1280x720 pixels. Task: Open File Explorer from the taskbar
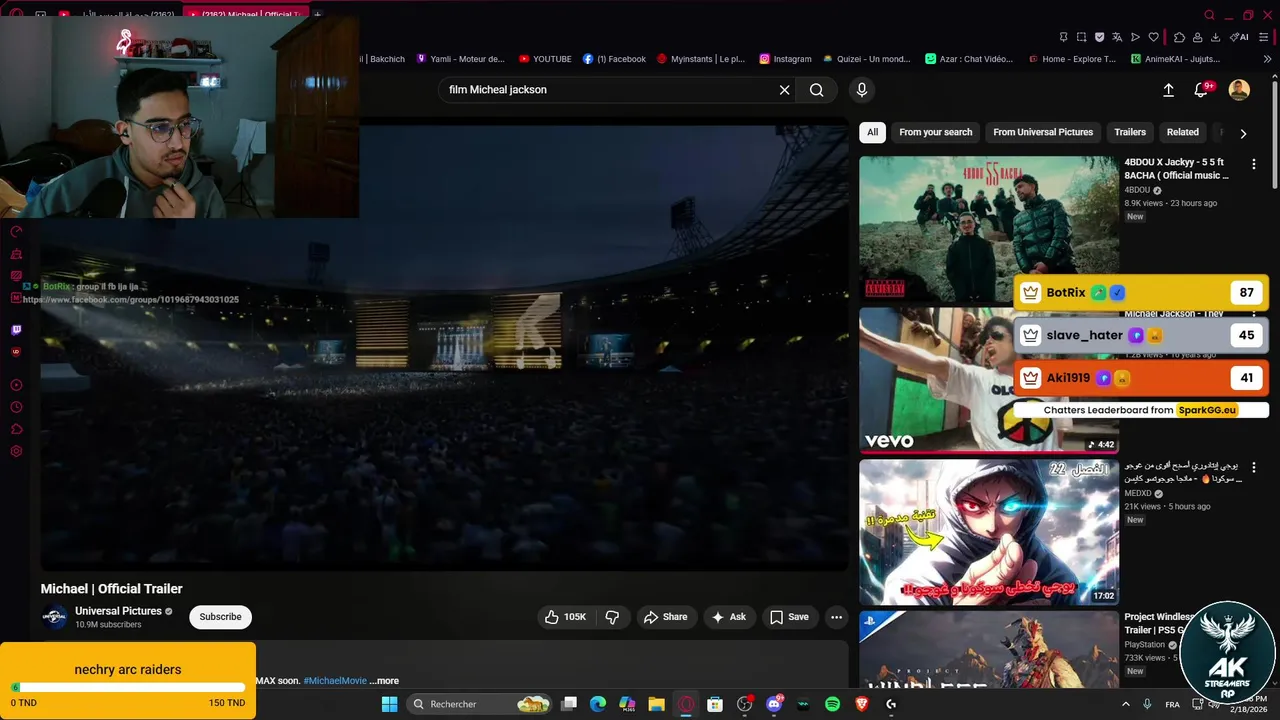656,704
